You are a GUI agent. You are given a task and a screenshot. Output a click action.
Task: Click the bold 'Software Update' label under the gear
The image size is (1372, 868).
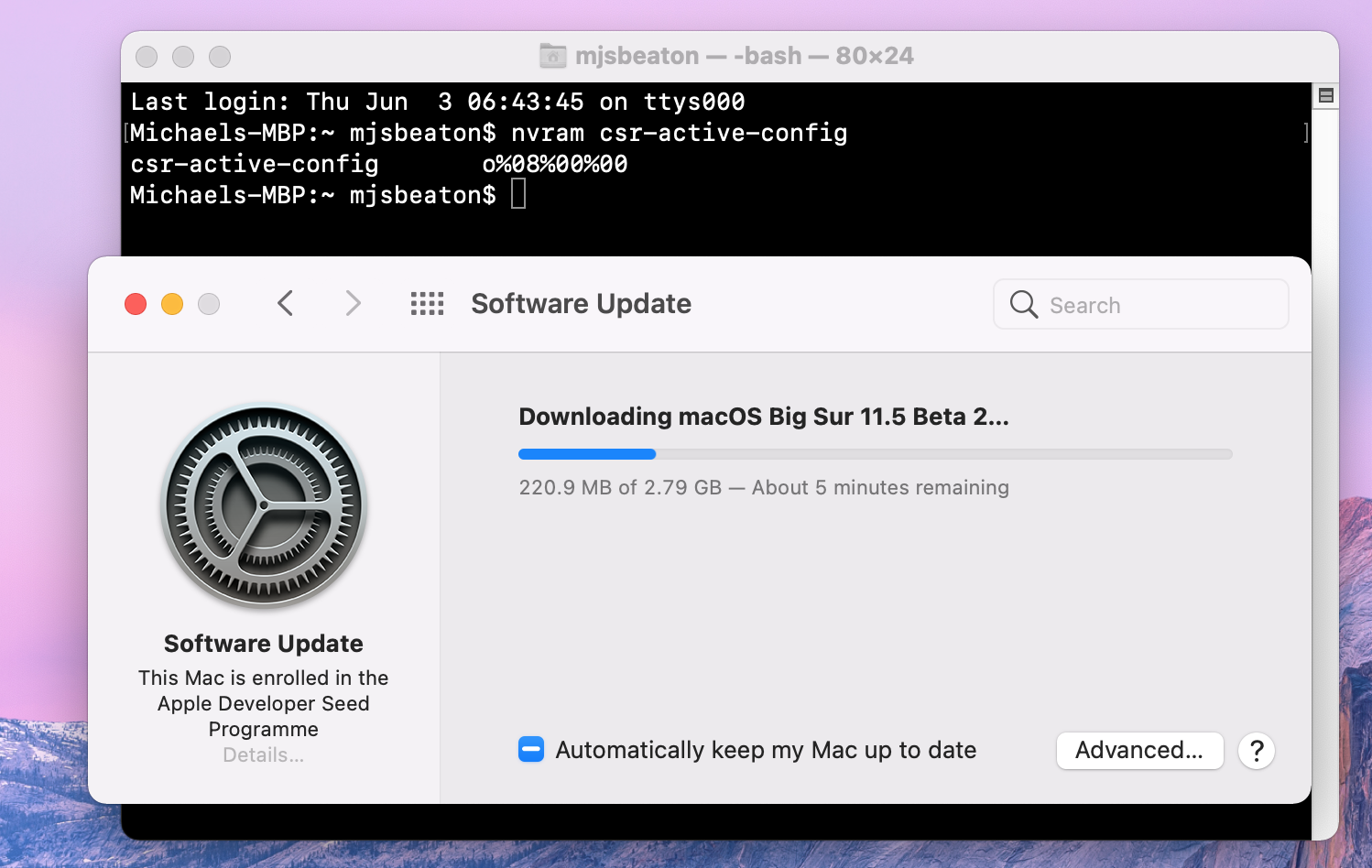[x=264, y=644]
